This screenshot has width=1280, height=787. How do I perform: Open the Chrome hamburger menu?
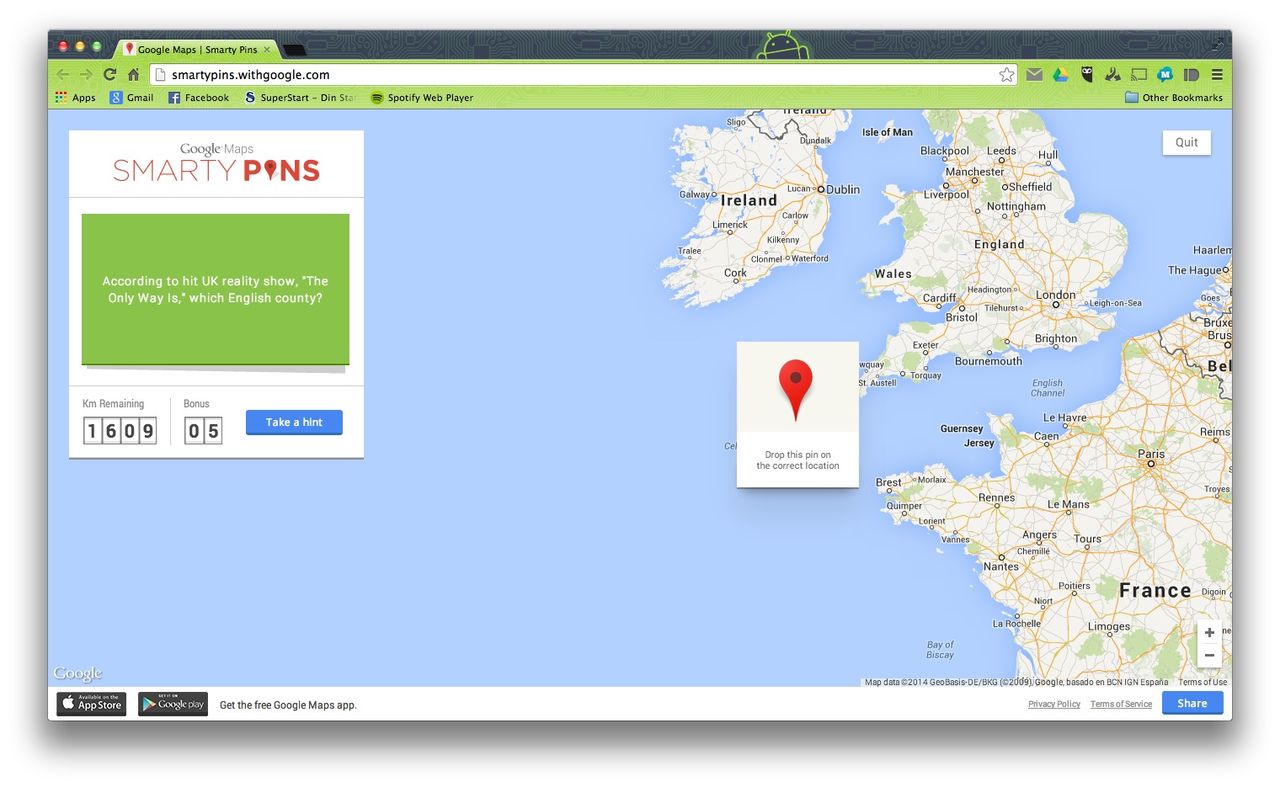[x=1217, y=75]
